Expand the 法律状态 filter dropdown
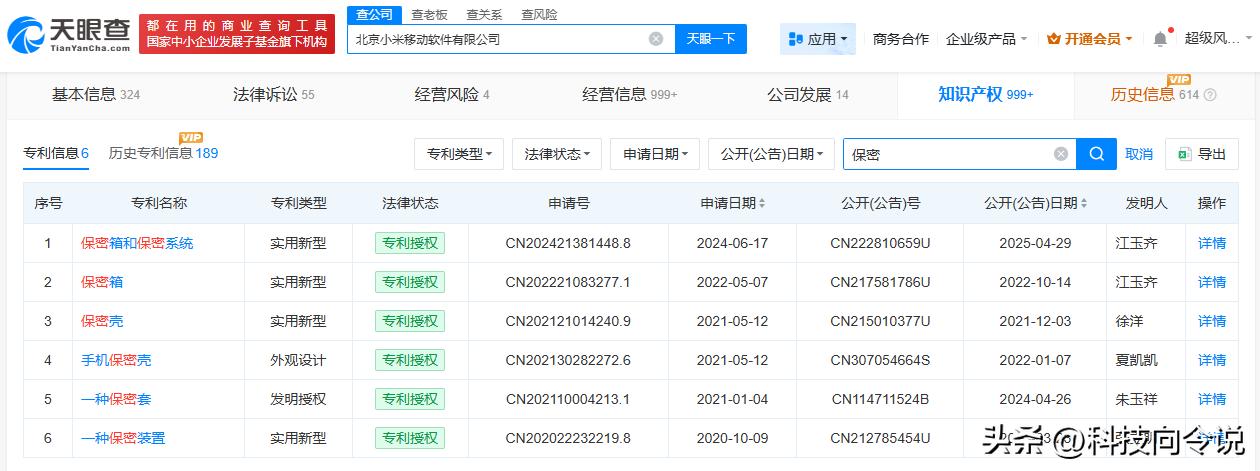The width and height of the screenshot is (1260, 471). [x=557, y=154]
